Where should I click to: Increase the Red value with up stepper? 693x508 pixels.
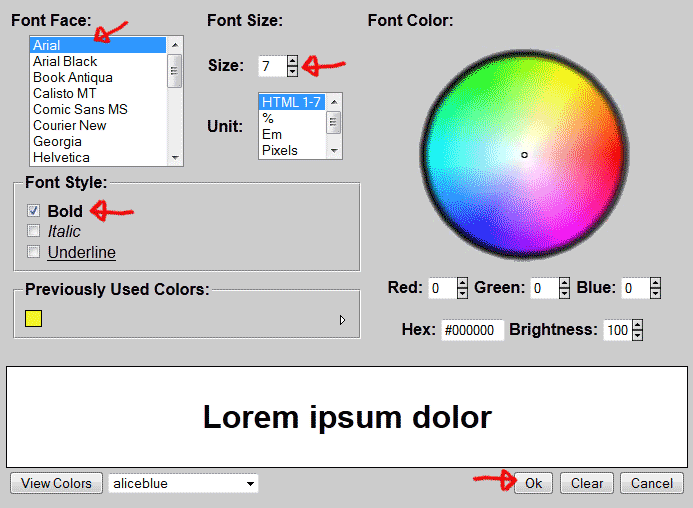[x=462, y=283]
